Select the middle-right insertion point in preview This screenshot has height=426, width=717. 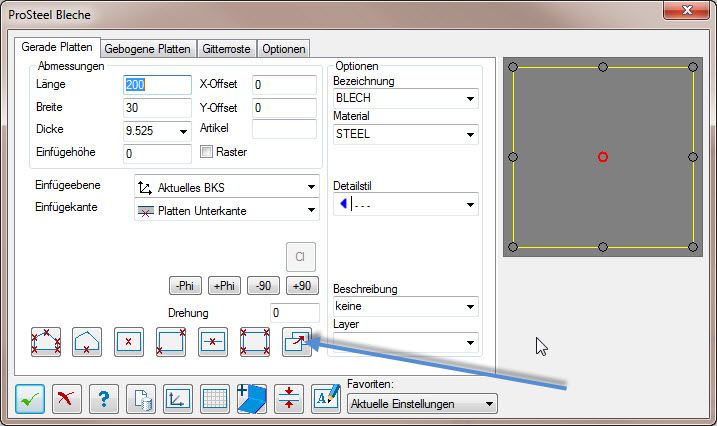(x=693, y=157)
